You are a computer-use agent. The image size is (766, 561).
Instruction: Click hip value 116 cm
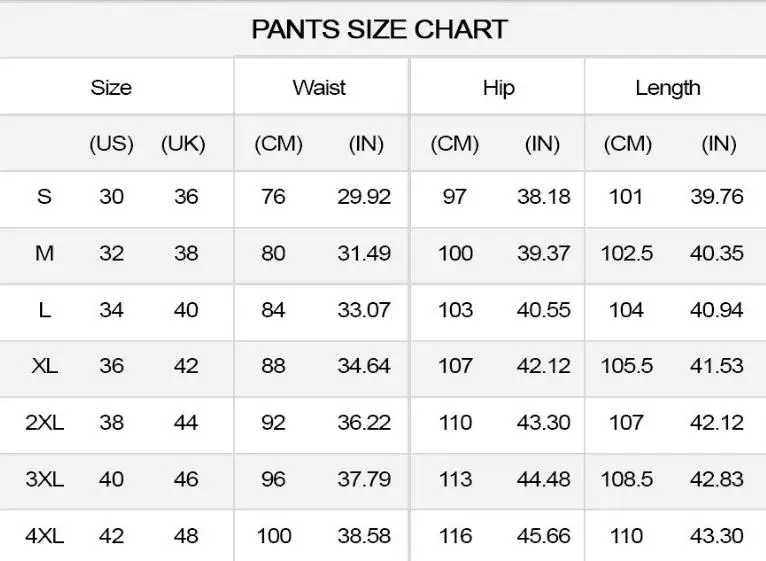point(455,536)
